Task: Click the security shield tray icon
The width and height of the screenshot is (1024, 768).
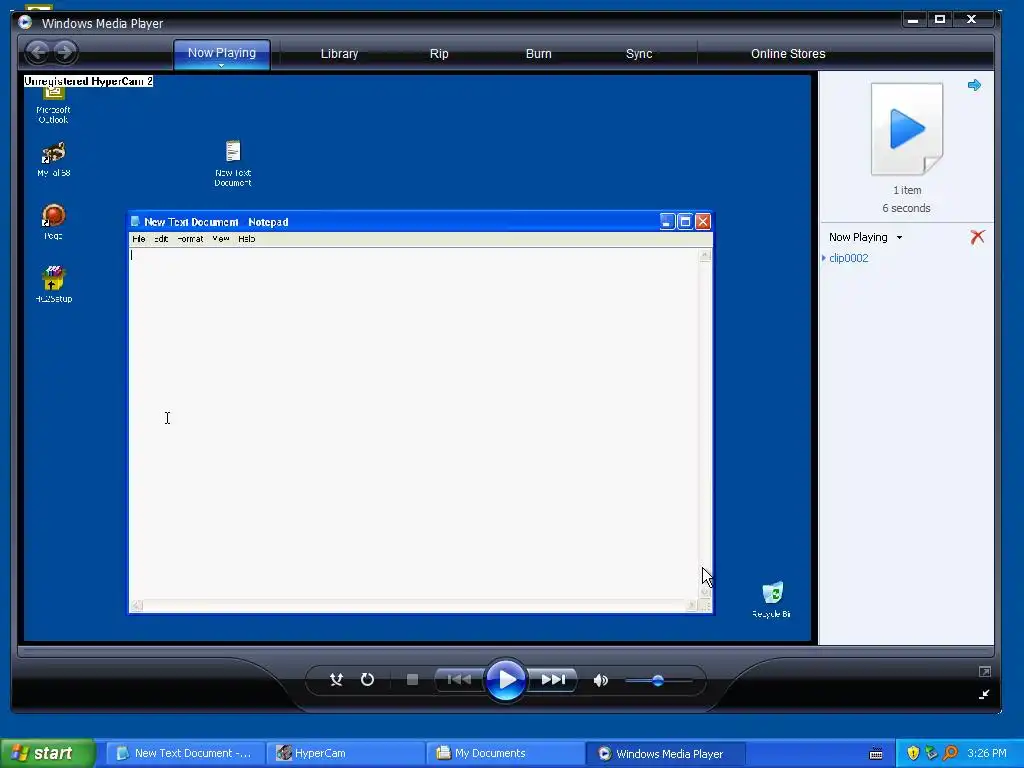Action: [x=913, y=753]
